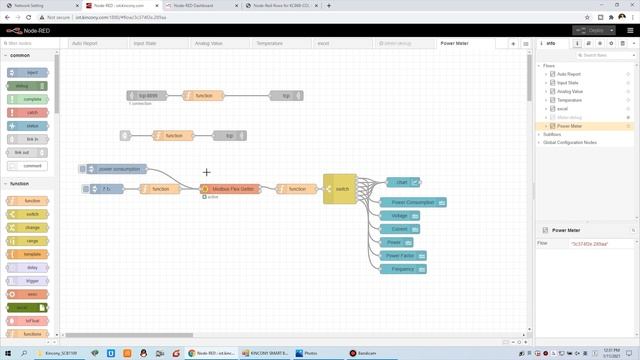Switch to the Temperature flow tab
The image size is (640, 360).
coord(281,43)
